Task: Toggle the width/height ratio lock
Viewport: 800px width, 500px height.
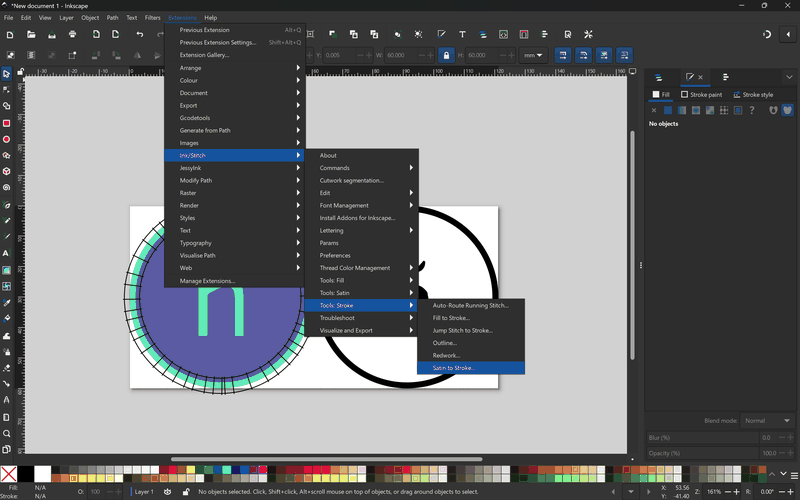Action: click(x=446, y=55)
